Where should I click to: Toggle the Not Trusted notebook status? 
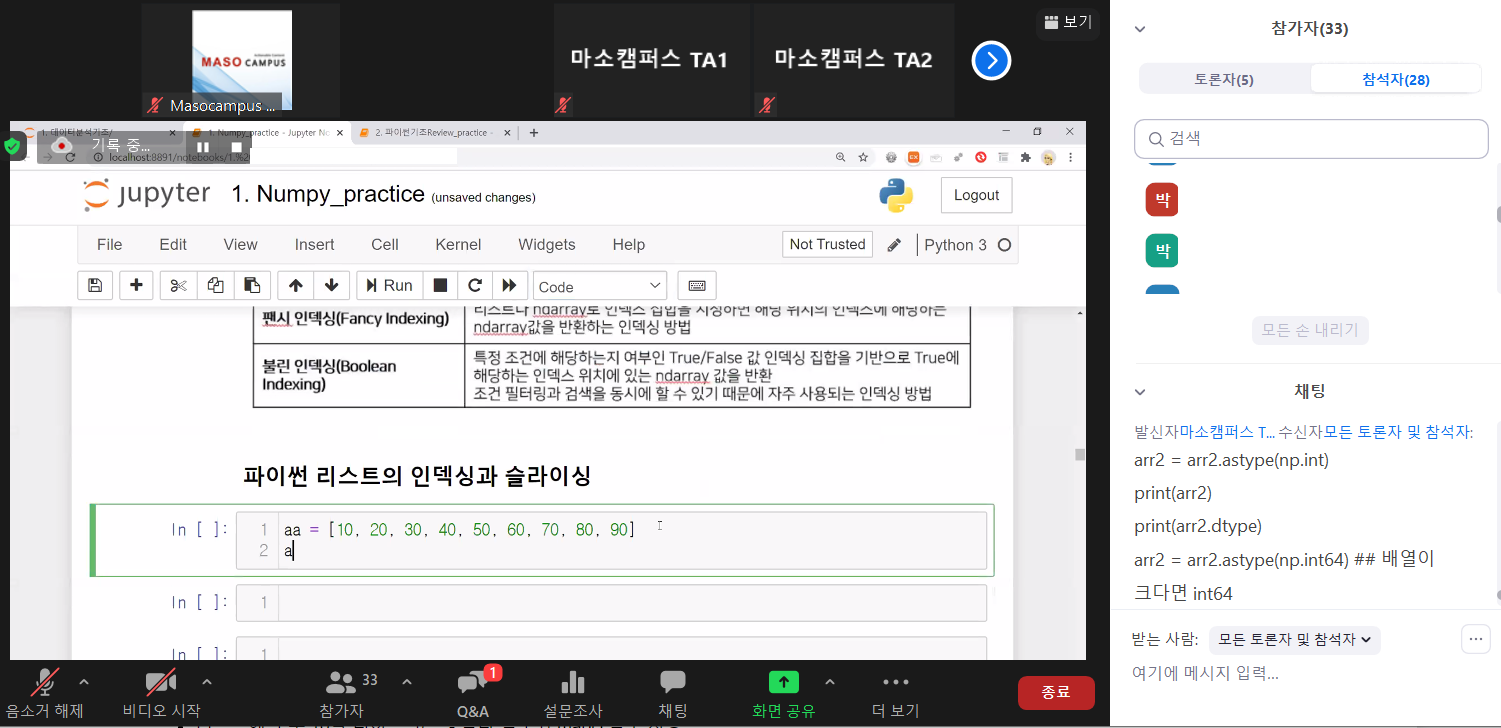coord(827,245)
